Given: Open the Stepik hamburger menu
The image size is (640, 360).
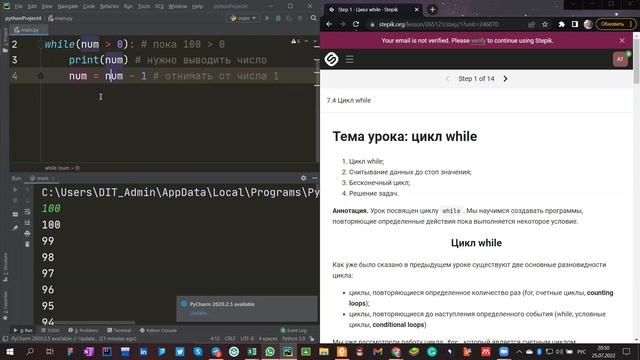Looking at the screenshot, I should click(350, 59).
